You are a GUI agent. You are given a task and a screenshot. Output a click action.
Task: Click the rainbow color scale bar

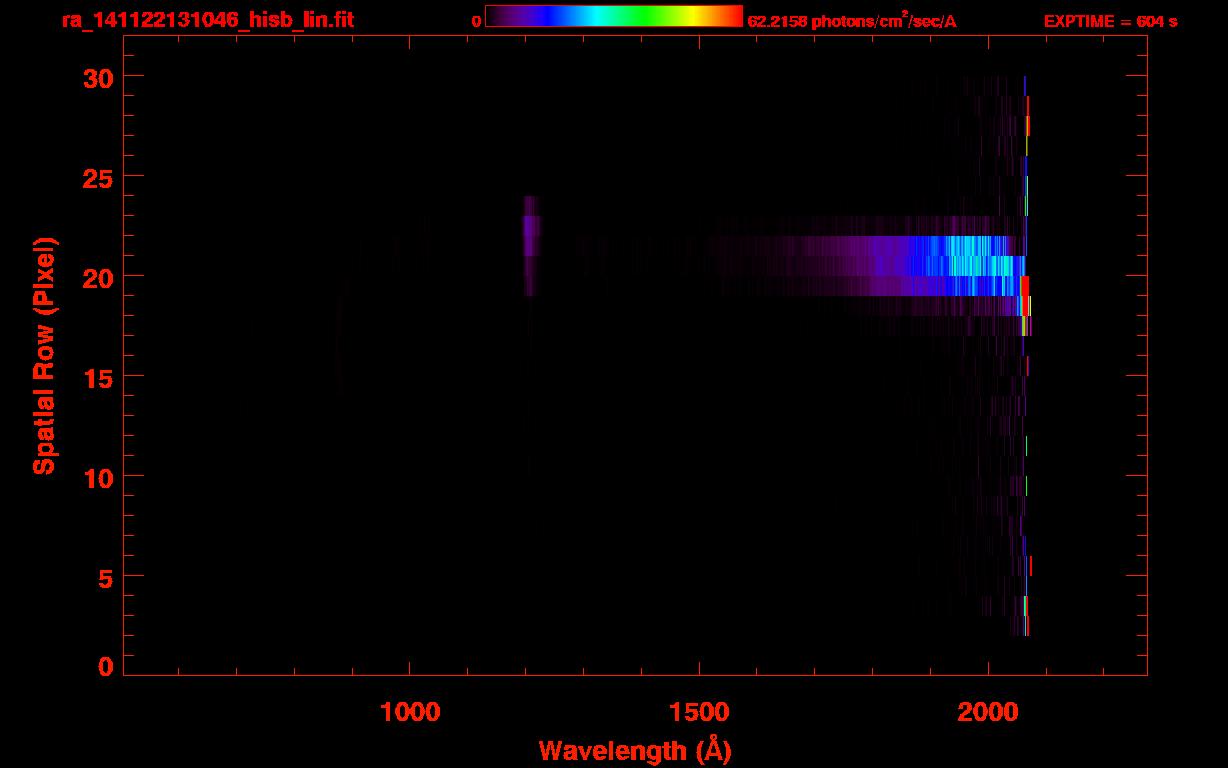click(x=614, y=17)
